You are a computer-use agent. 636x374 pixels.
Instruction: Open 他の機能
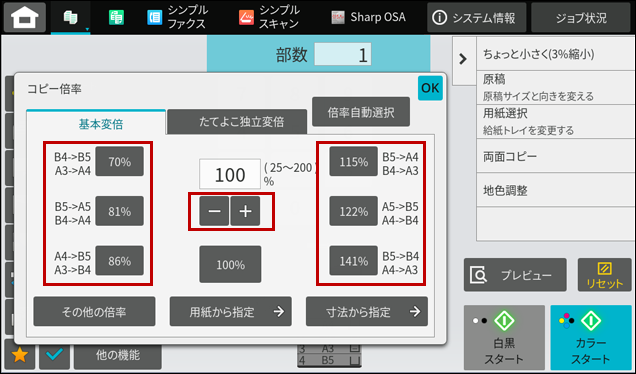[118, 355]
